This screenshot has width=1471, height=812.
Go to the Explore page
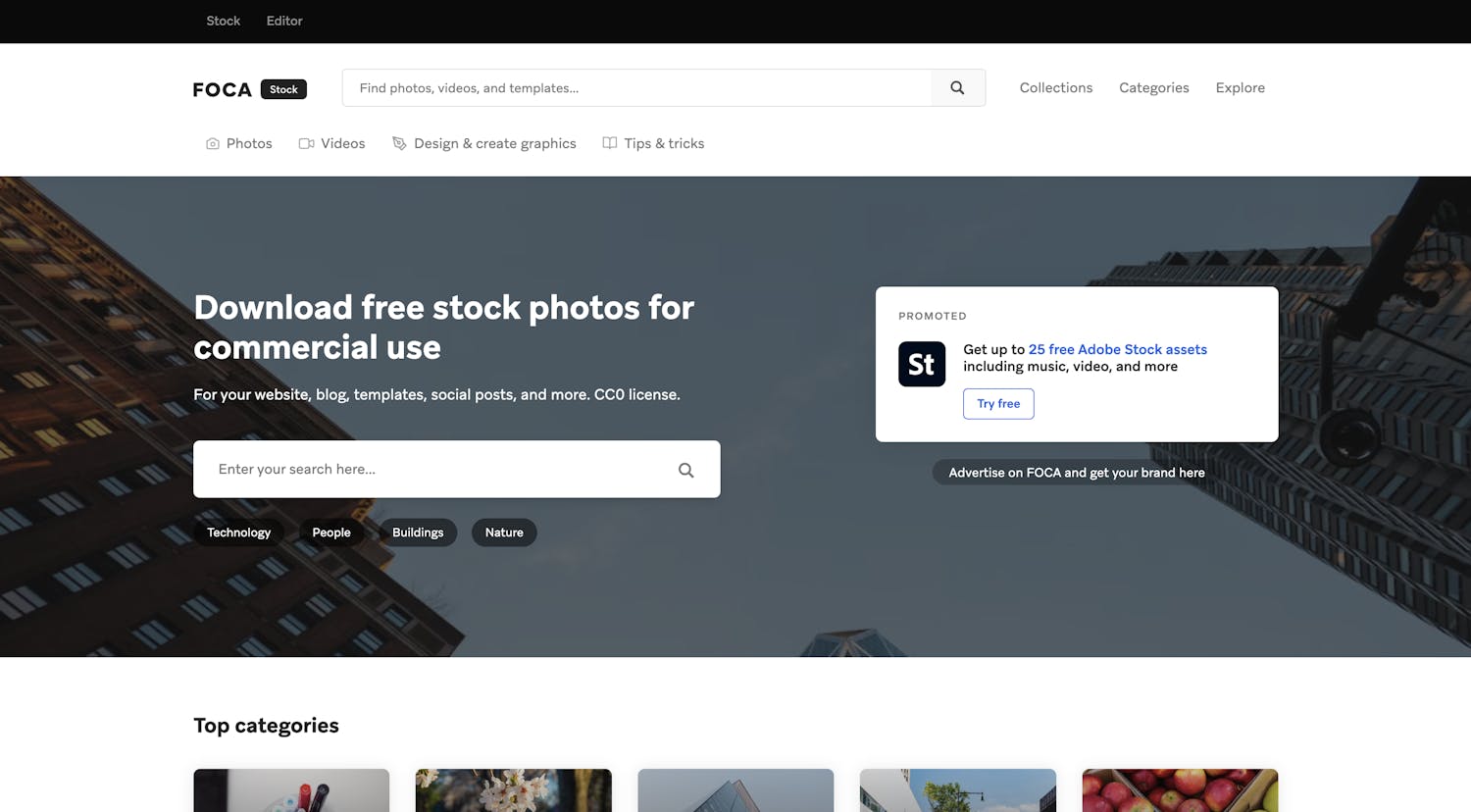(1240, 88)
